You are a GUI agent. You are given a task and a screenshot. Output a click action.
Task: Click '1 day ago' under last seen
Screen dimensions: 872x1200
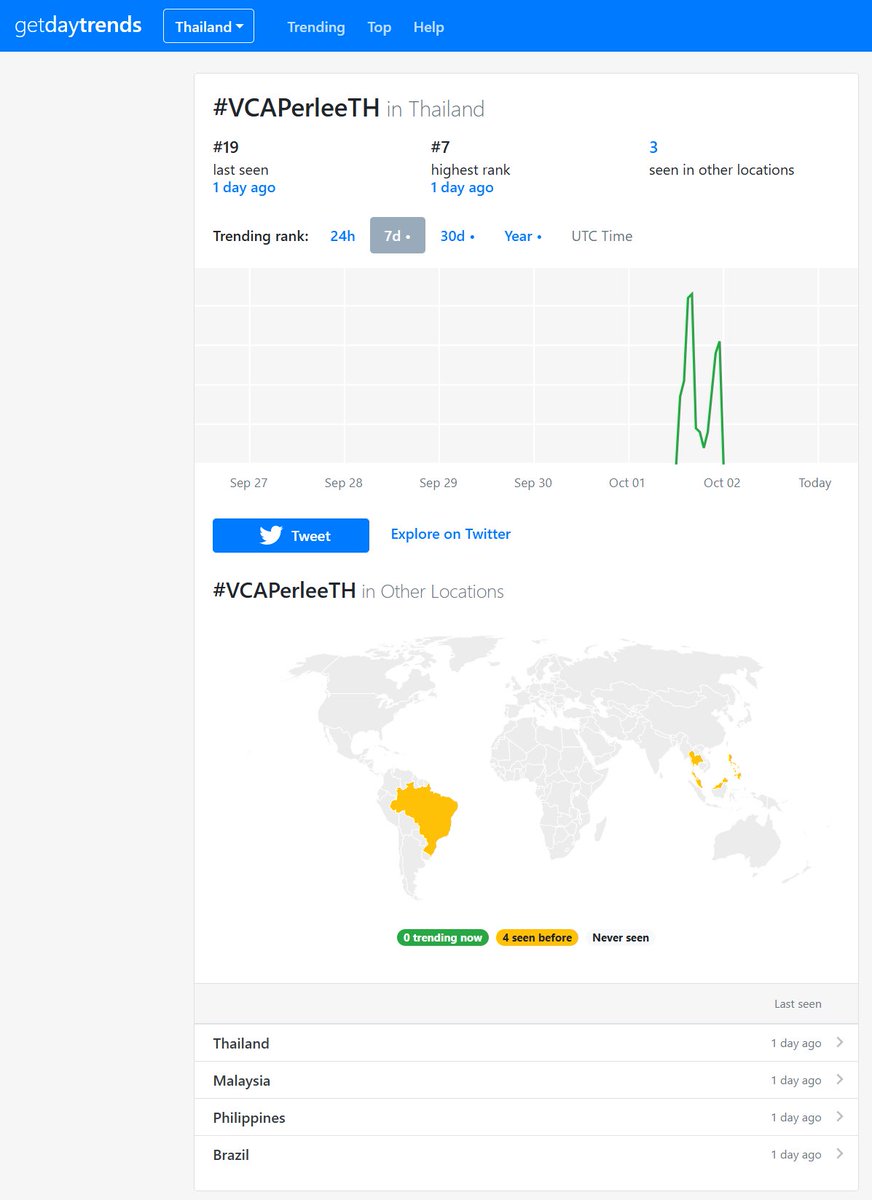pyautogui.click(x=244, y=187)
